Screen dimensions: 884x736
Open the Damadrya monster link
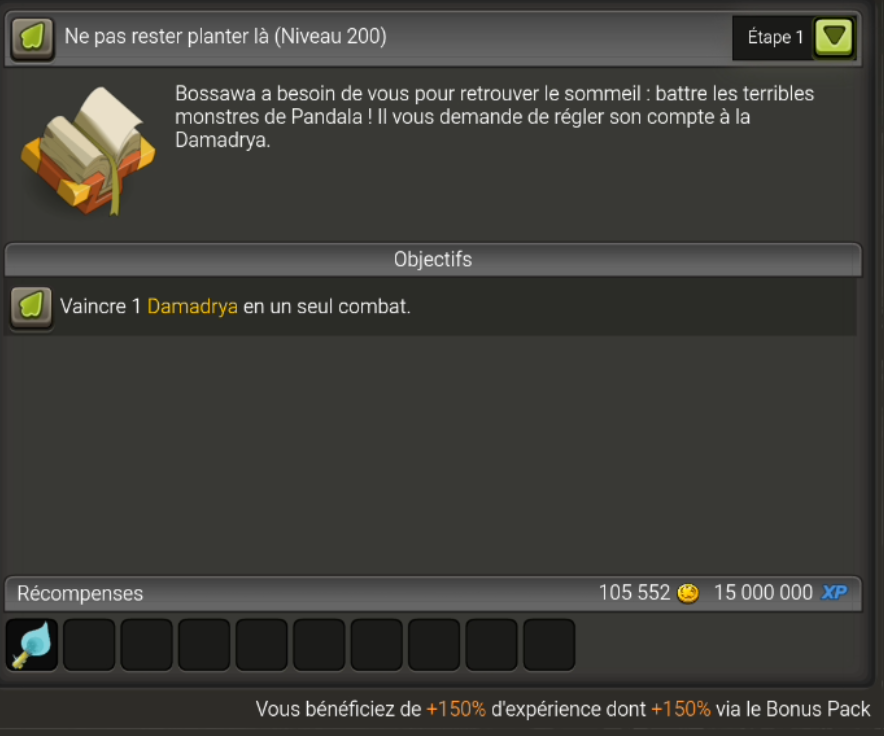click(192, 307)
